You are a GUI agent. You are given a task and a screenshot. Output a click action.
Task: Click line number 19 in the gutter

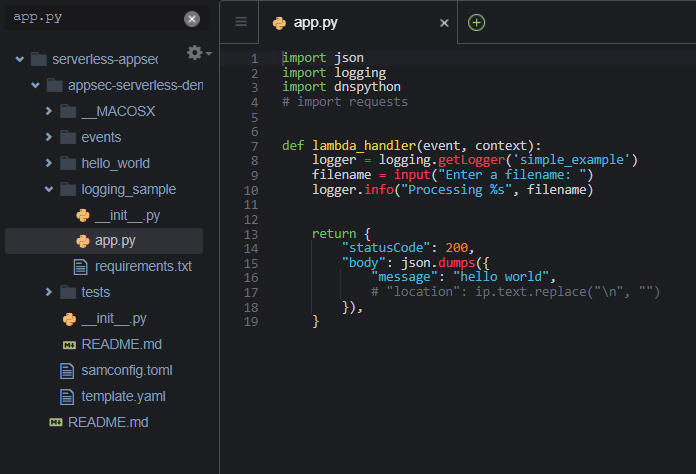coord(251,322)
